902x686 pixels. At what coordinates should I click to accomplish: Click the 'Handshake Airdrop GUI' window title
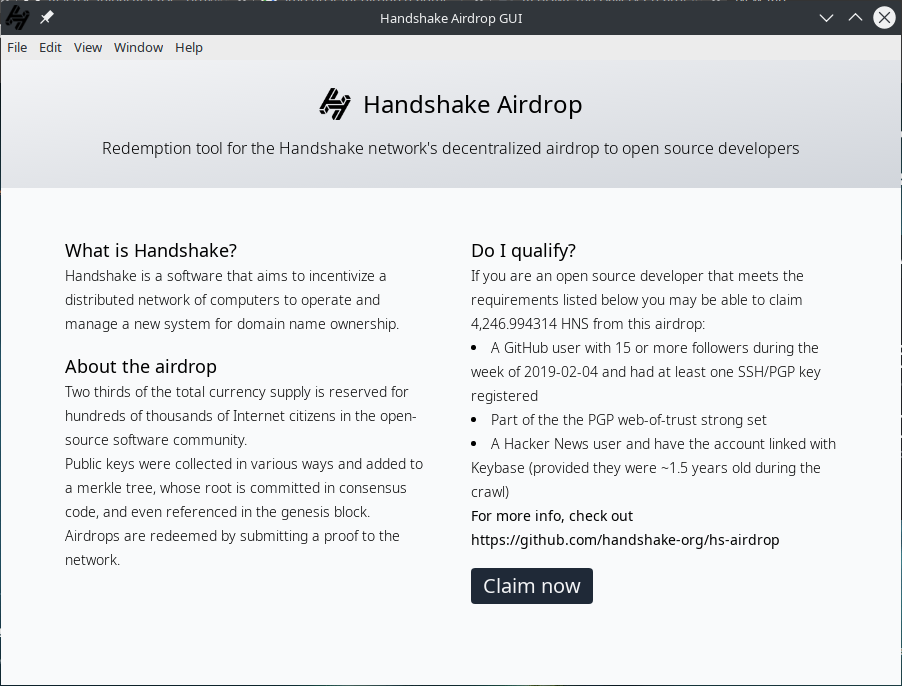pos(451,18)
